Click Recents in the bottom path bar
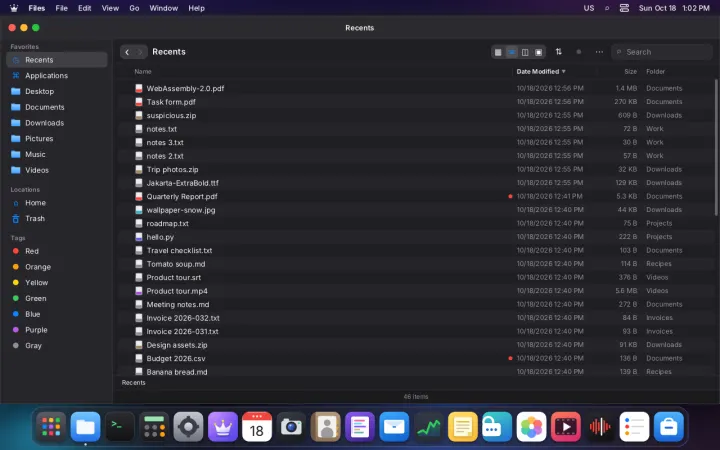 [x=134, y=382]
